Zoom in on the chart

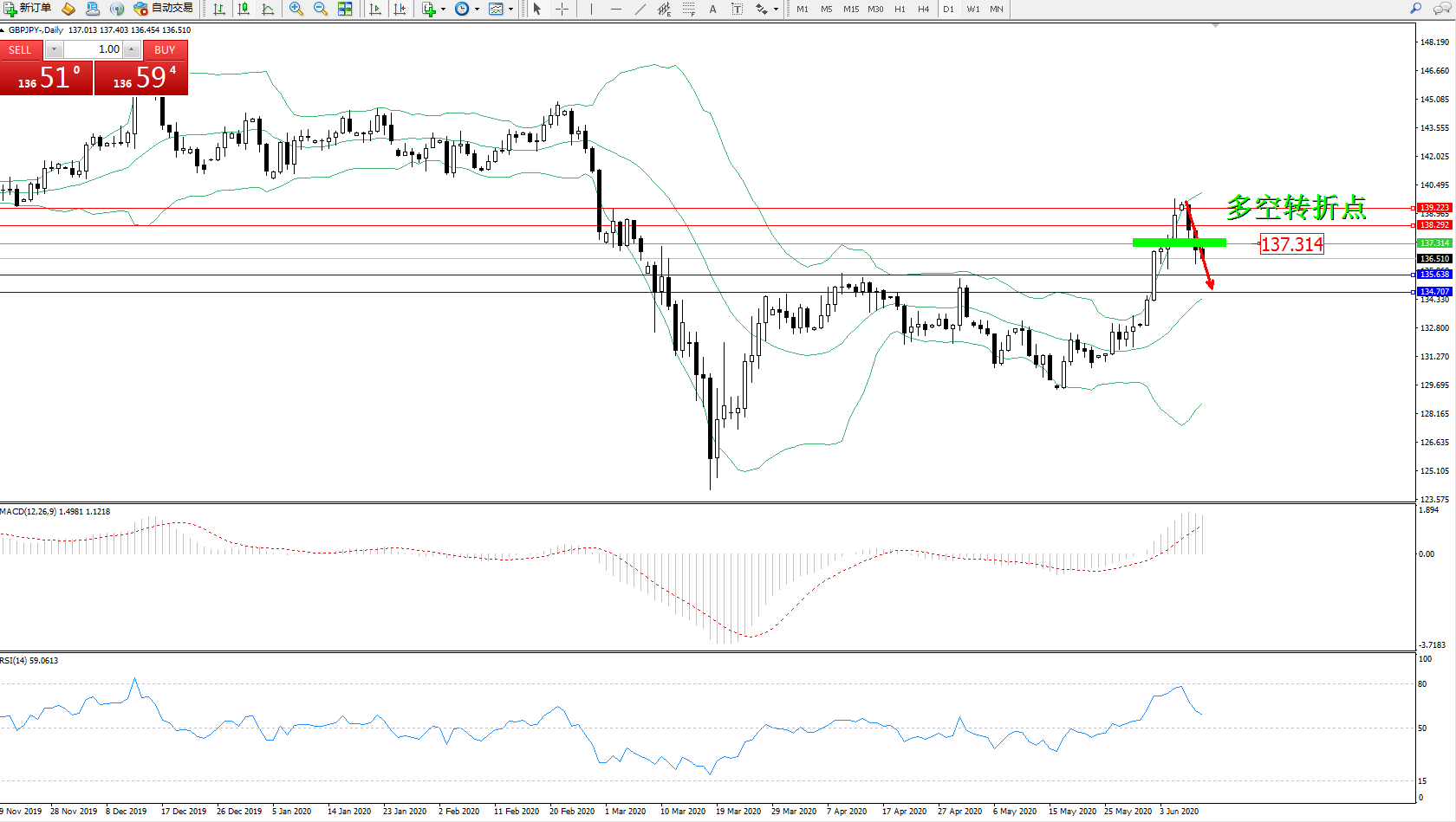tap(296, 9)
